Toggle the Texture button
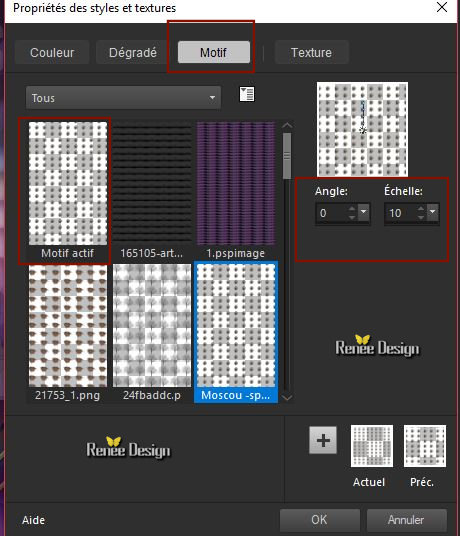The image size is (460, 536). point(311,52)
